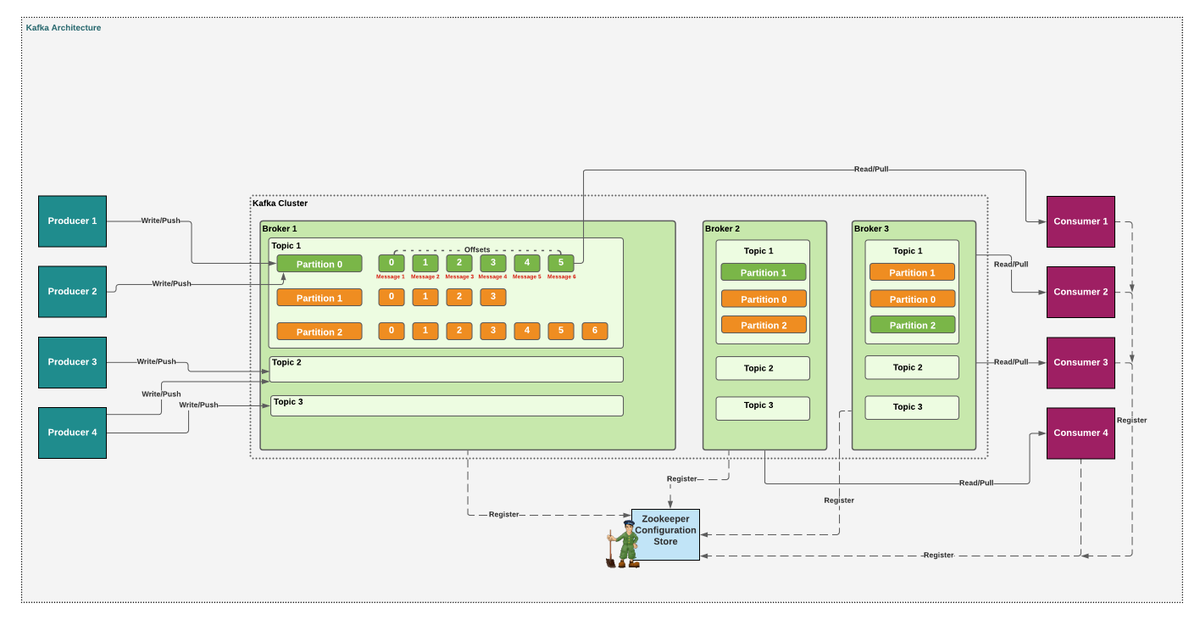Click the Producer 3 box
The width and height of the screenshot is (1200, 620).
pyautogui.click(x=72, y=362)
